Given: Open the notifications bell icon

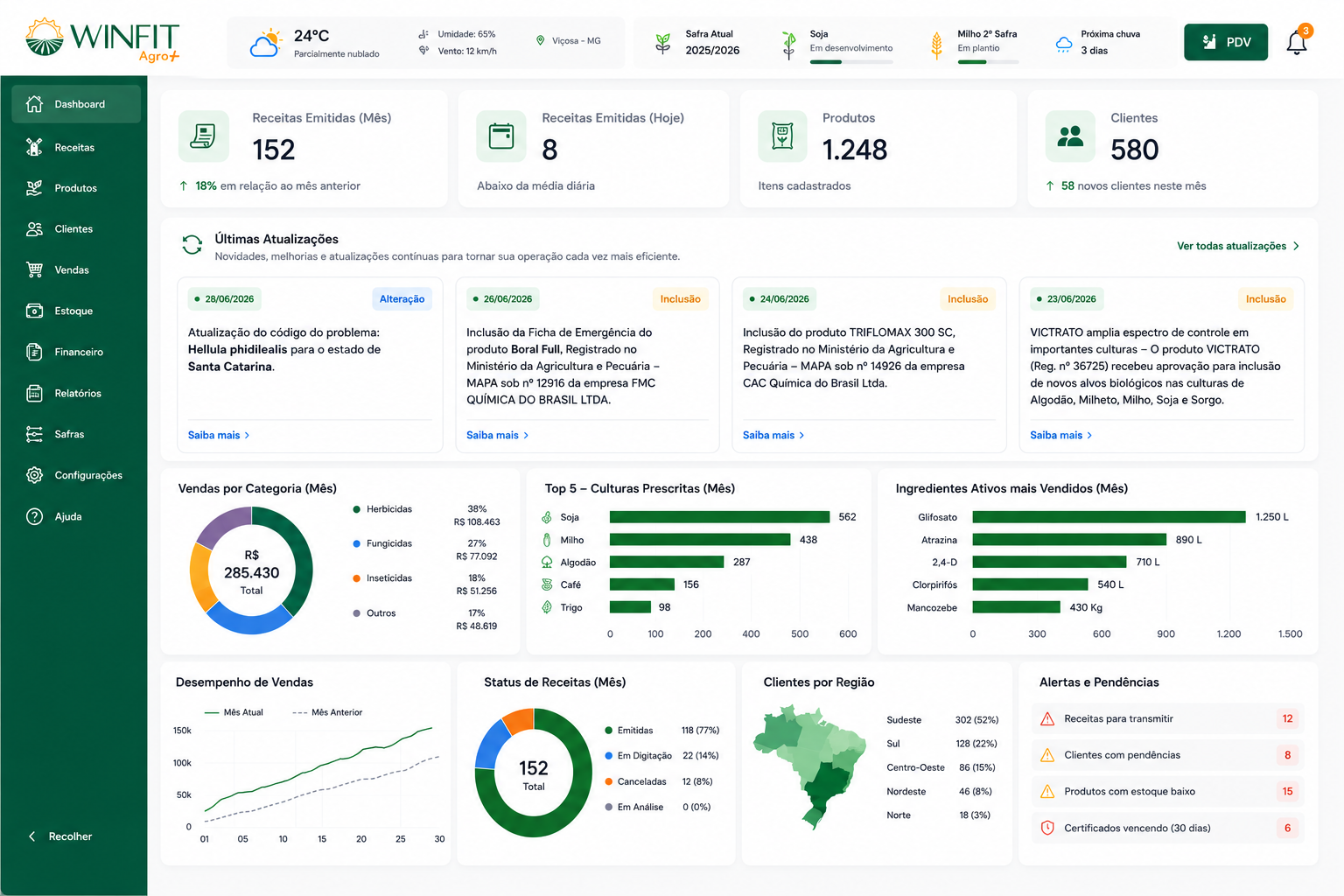Looking at the screenshot, I should tap(1297, 42).
